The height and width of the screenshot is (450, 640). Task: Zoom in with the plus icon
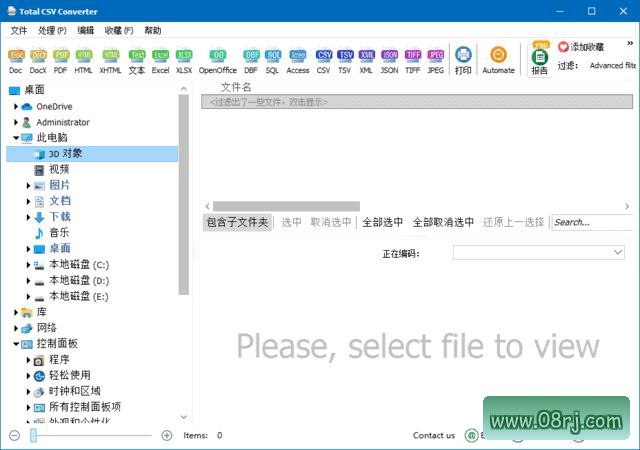click(167, 435)
